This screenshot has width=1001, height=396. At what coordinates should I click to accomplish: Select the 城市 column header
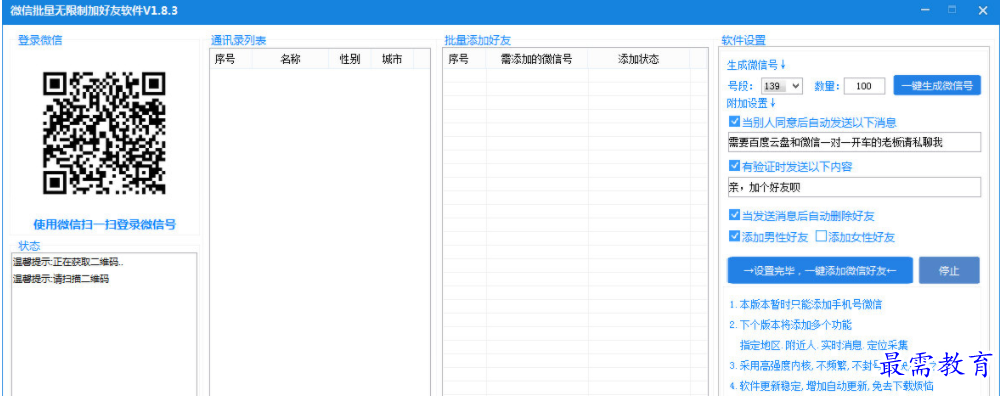392,59
